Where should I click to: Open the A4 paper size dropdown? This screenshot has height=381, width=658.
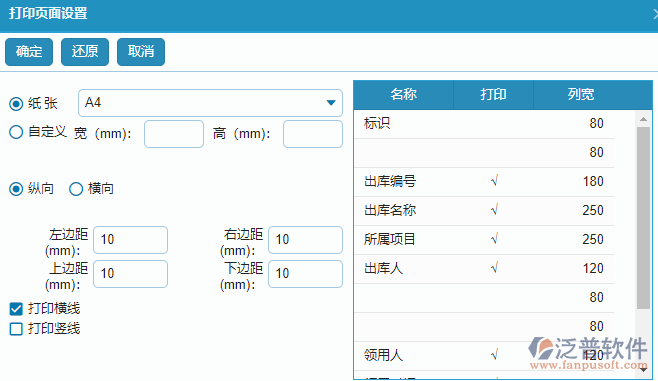210,103
